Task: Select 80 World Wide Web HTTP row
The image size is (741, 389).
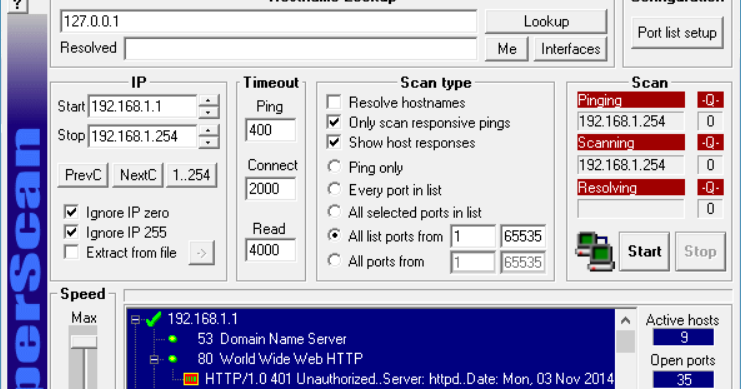Action: point(280,359)
